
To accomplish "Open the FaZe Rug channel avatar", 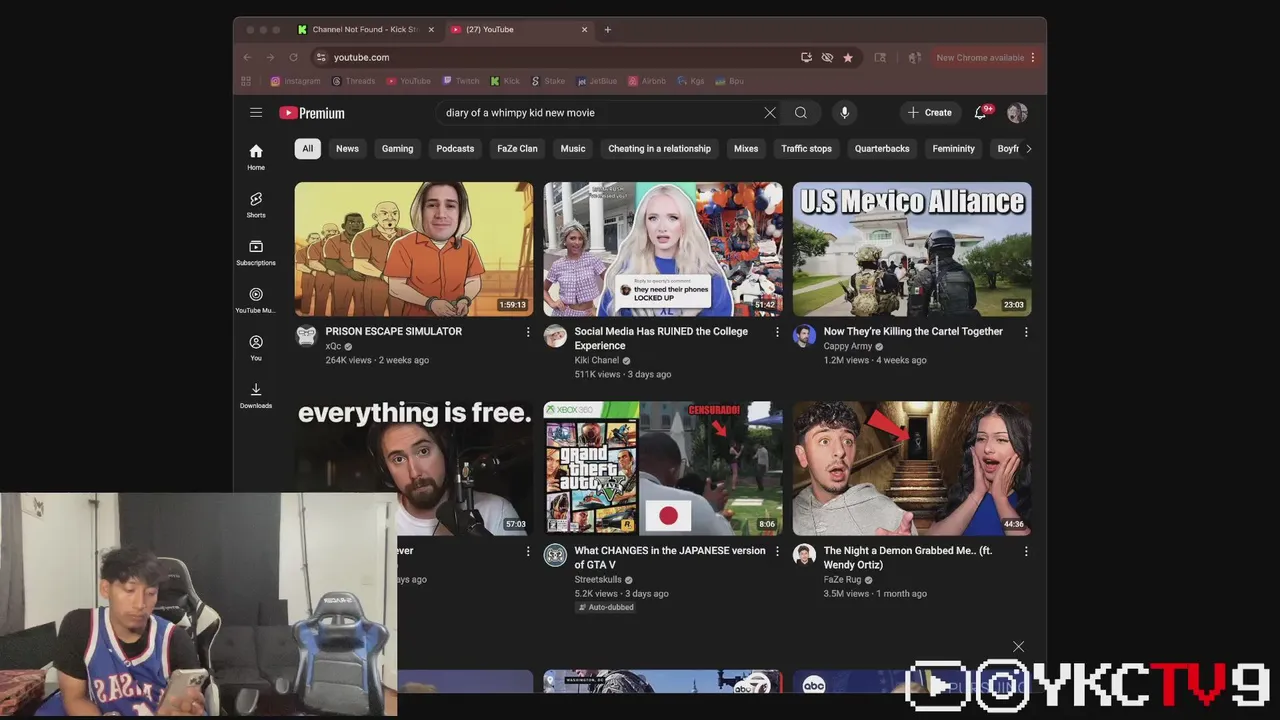I will point(804,555).
